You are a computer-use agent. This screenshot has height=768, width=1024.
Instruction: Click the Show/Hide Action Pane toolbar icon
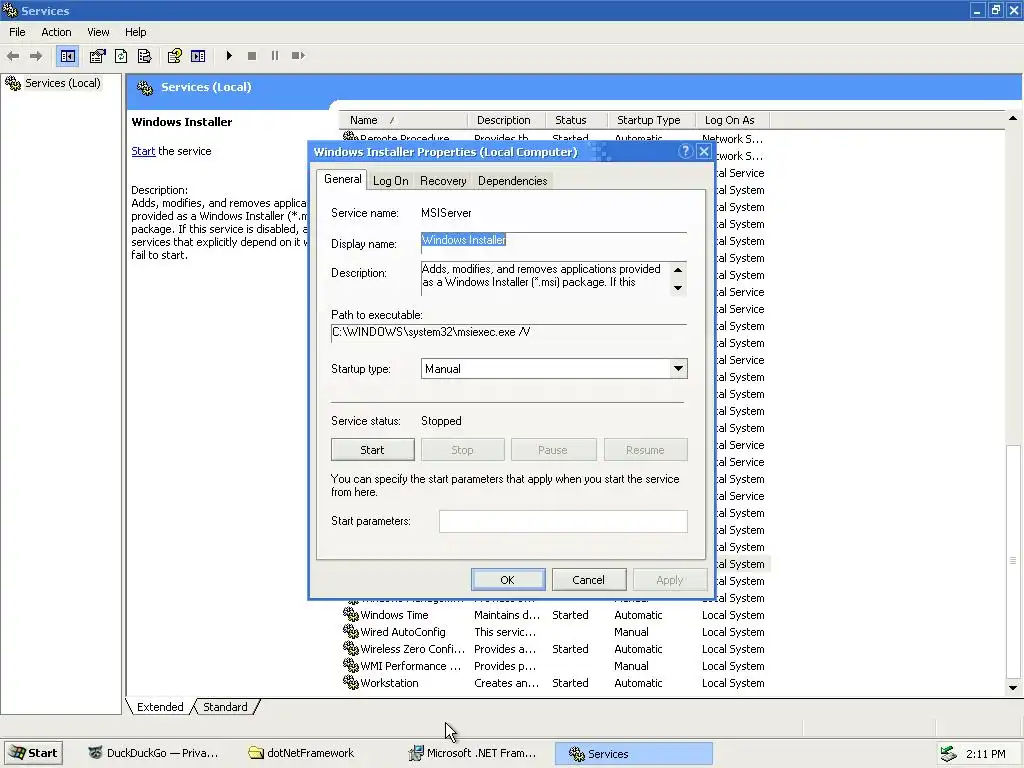[198, 56]
